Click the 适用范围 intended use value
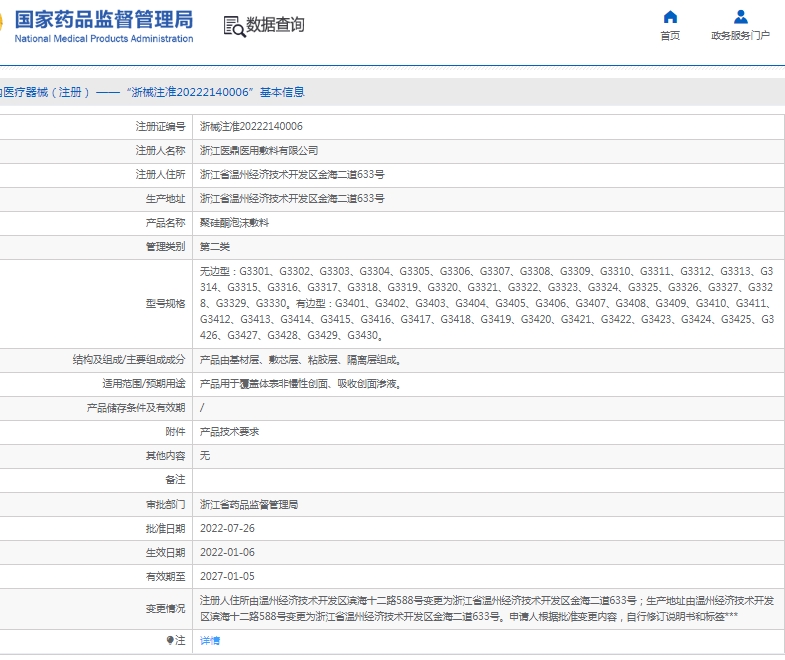The image size is (785, 660). (x=300, y=384)
